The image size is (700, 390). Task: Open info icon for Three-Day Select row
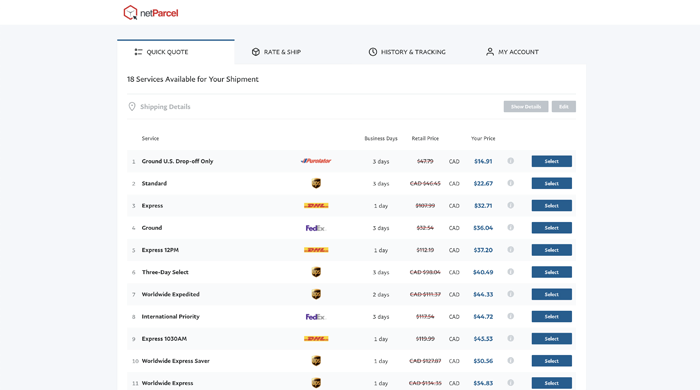[x=511, y=272]
